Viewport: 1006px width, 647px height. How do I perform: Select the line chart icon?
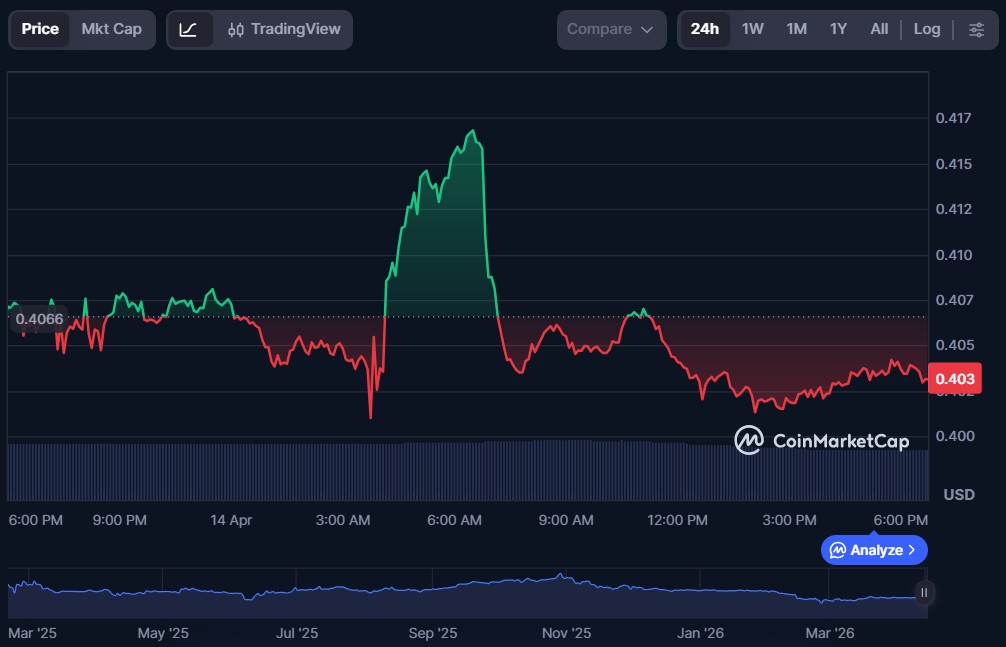189,29
